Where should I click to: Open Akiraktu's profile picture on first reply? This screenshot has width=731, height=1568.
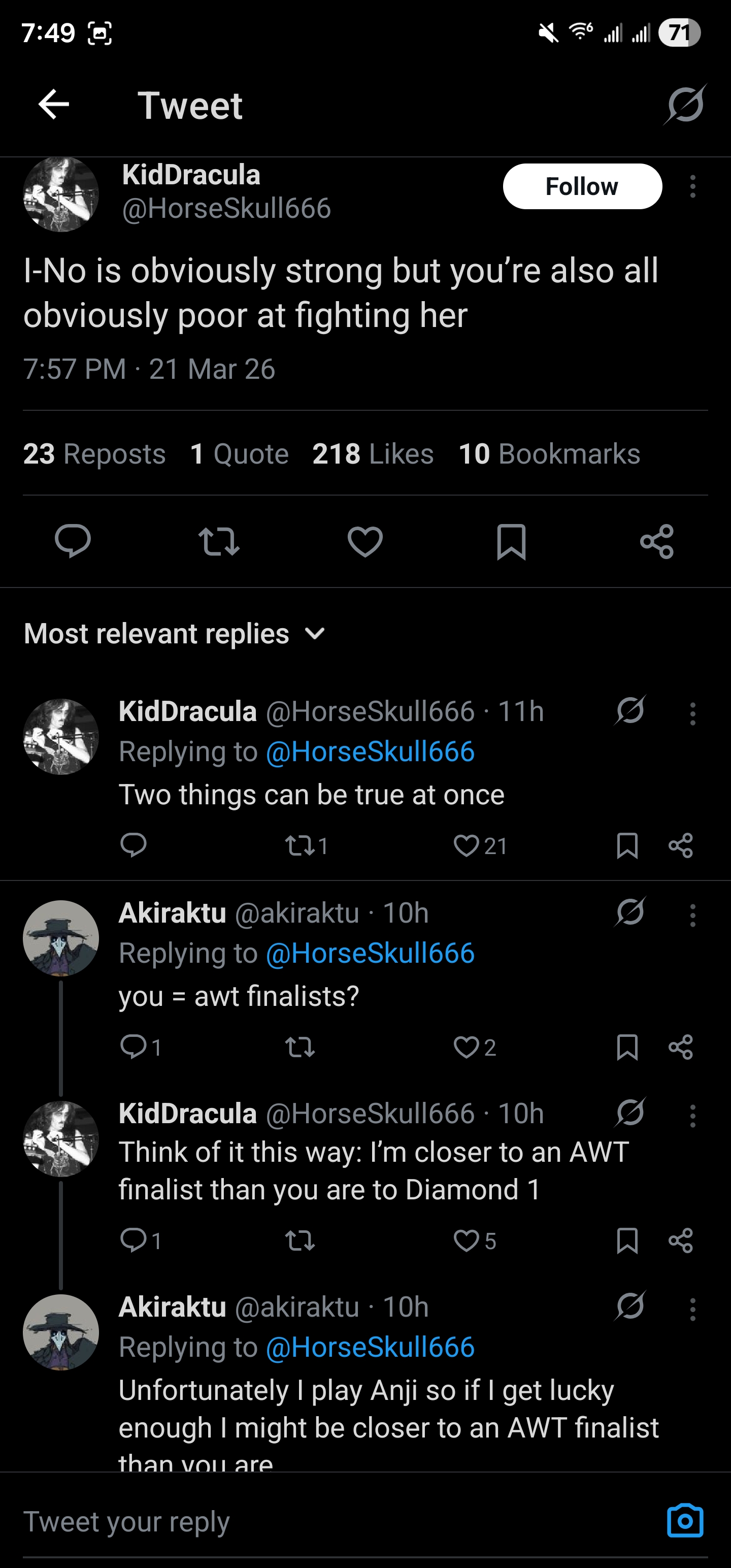coord(61,938)
